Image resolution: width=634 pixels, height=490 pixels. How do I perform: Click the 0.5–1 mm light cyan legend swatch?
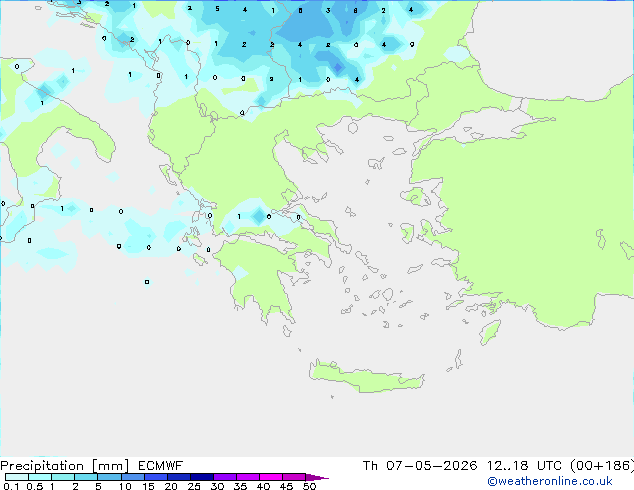40,477
